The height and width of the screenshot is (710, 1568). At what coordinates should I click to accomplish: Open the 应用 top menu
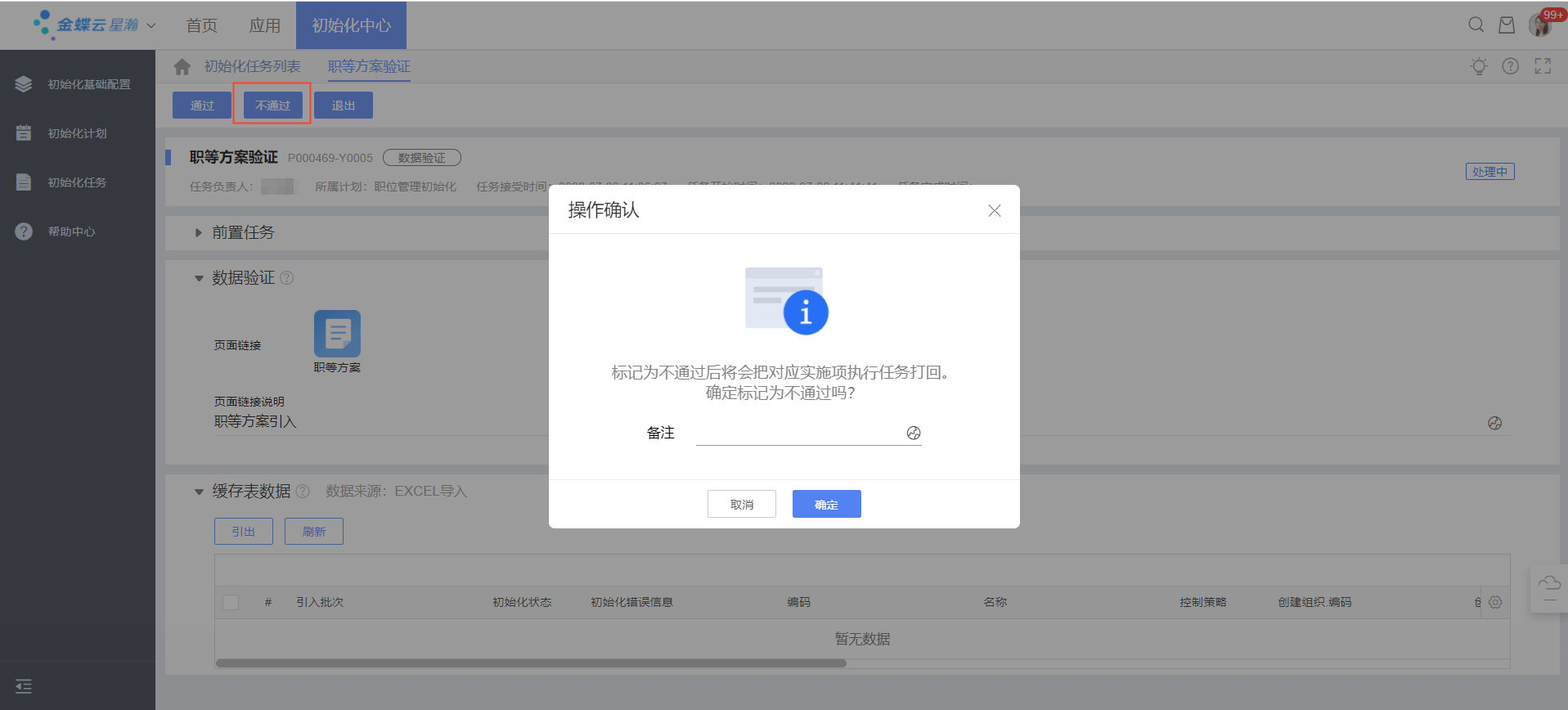click(x=264, y=25)
